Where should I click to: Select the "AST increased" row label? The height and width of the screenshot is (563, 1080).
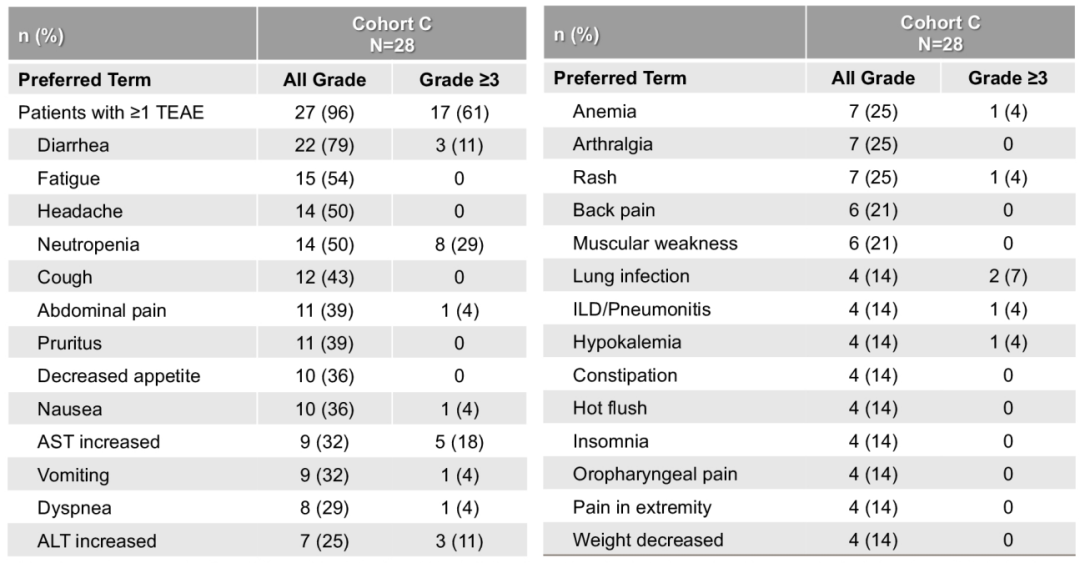(x=98, y=442)
